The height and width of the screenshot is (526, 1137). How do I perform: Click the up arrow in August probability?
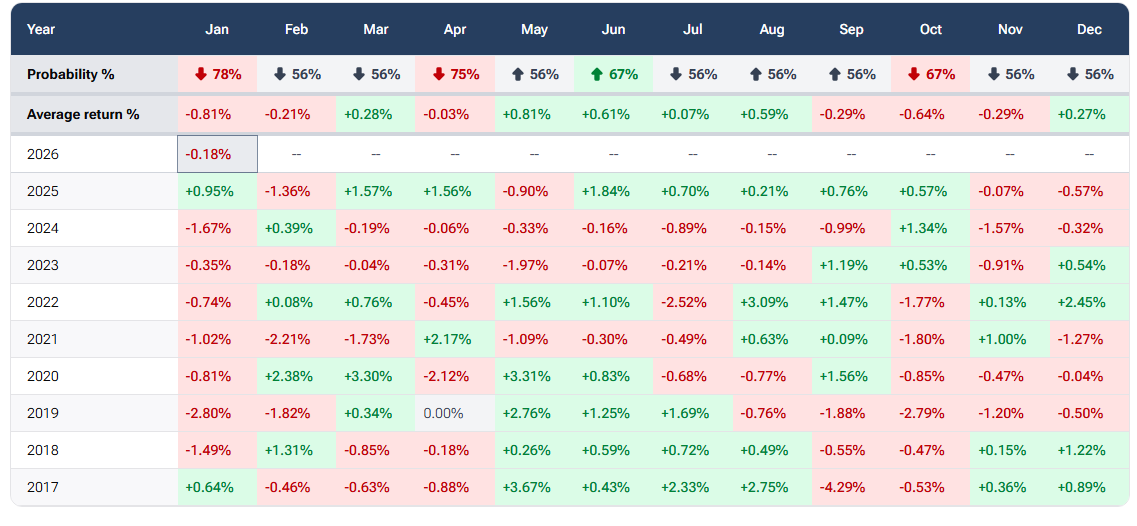pyautogui.click(x=756, y=75)
